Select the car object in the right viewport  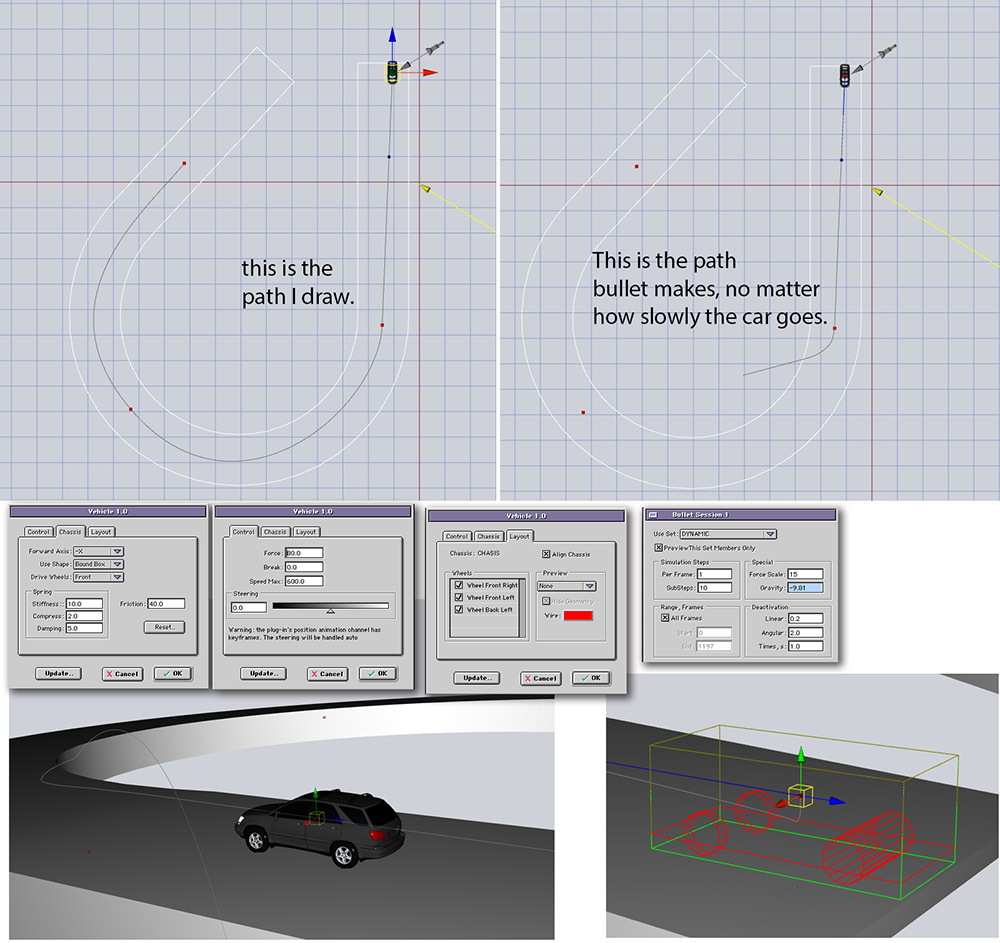click(846, 75)
